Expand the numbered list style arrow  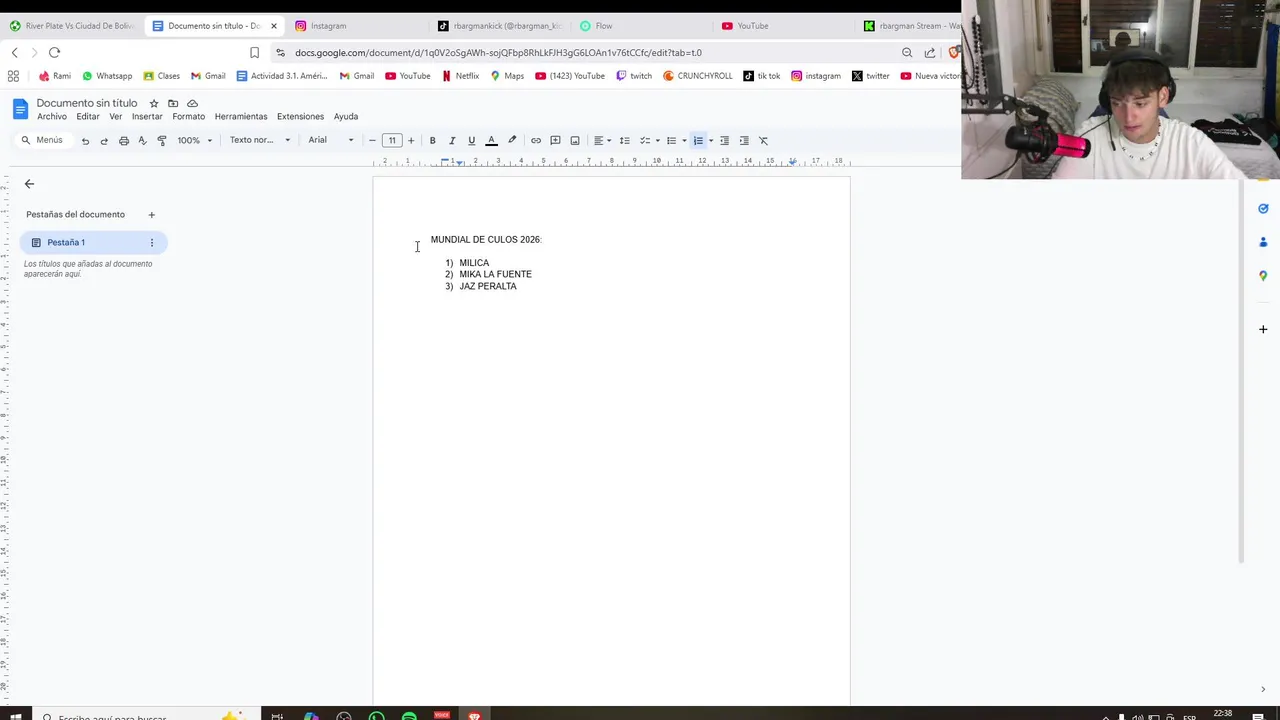[711, 141]
